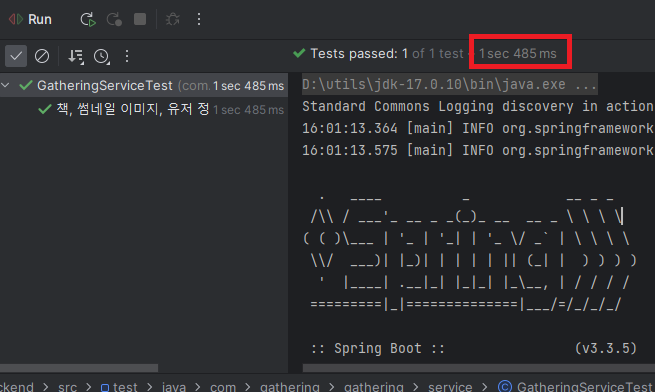
Task: Click the sort tests icon
Action: click(76, 56)
